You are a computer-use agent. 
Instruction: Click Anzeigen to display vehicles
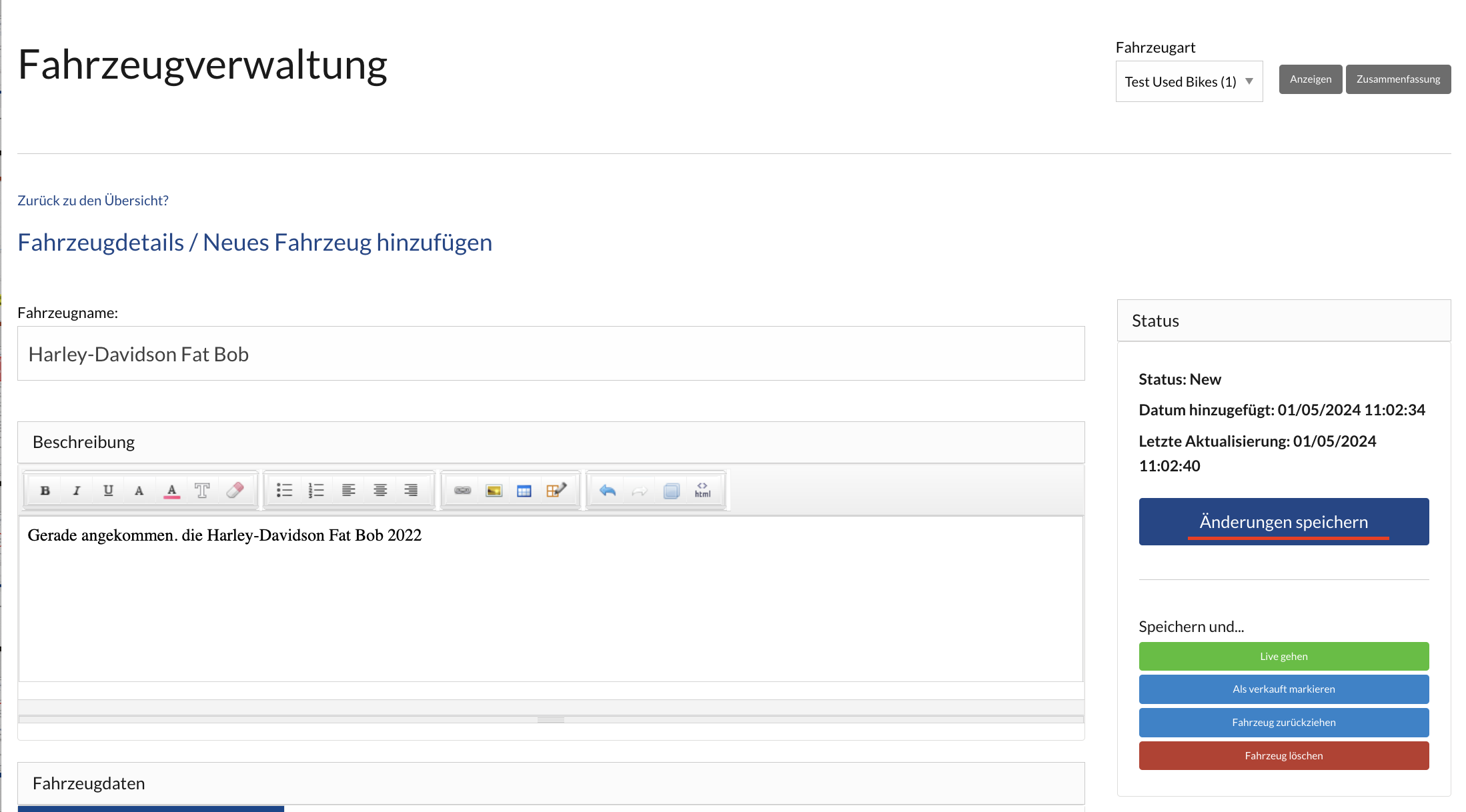pyautogui.click(x=1310, y=79)
